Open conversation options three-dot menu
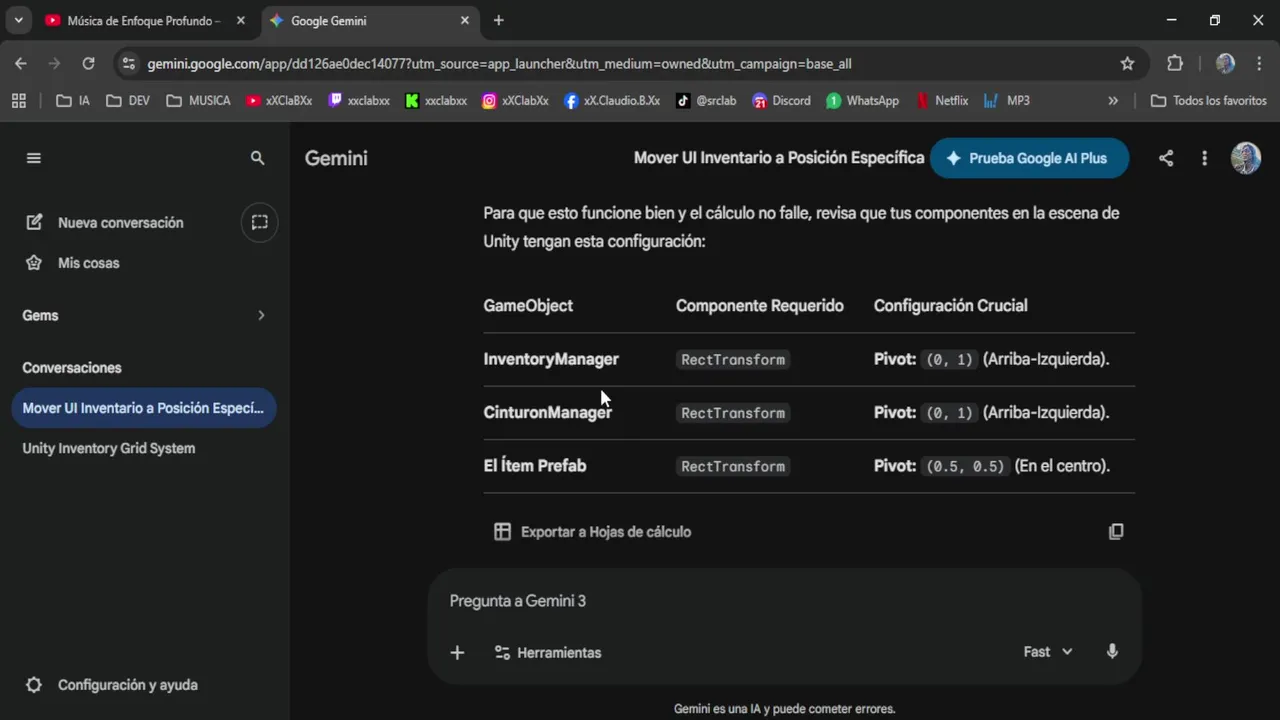Viewport: 1280px width, 720px height. tap(1204, 158)
